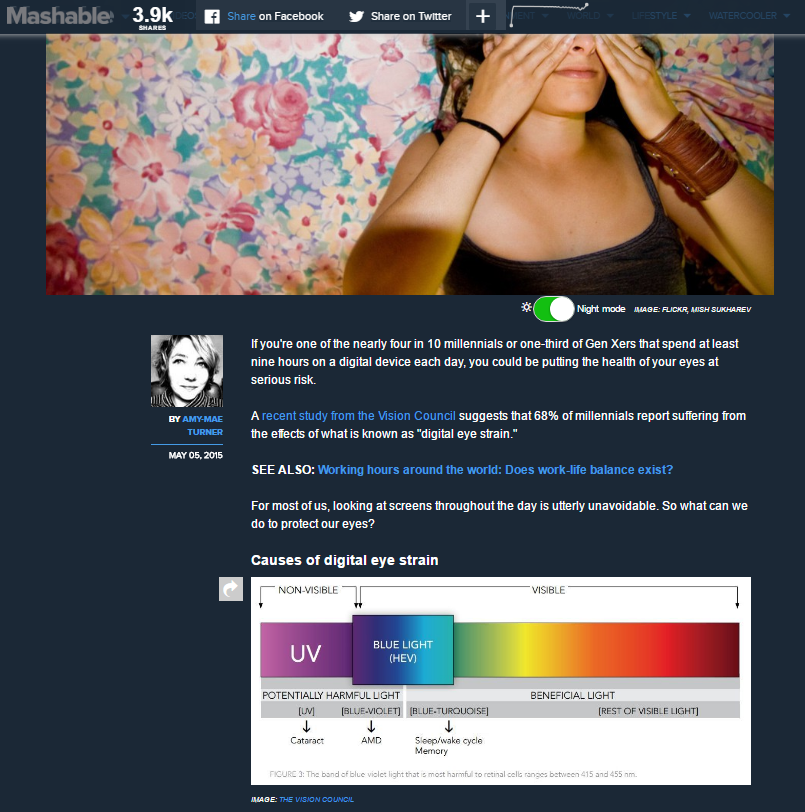Viewport: 805px width, 812px height.
Task: Open the add/plus menu in the navbar
Action: click(x=482, y=15)
